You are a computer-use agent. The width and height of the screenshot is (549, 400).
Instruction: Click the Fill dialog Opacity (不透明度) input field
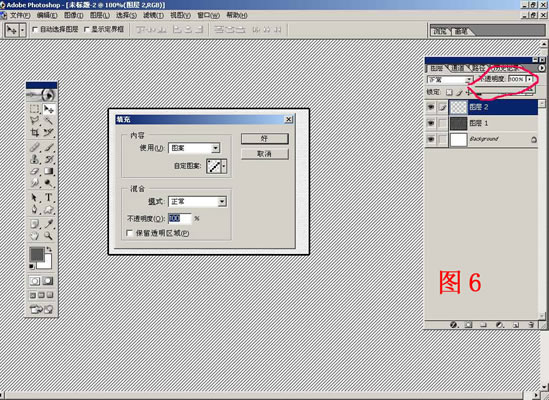pyautogui.click(x=180, y=219)
